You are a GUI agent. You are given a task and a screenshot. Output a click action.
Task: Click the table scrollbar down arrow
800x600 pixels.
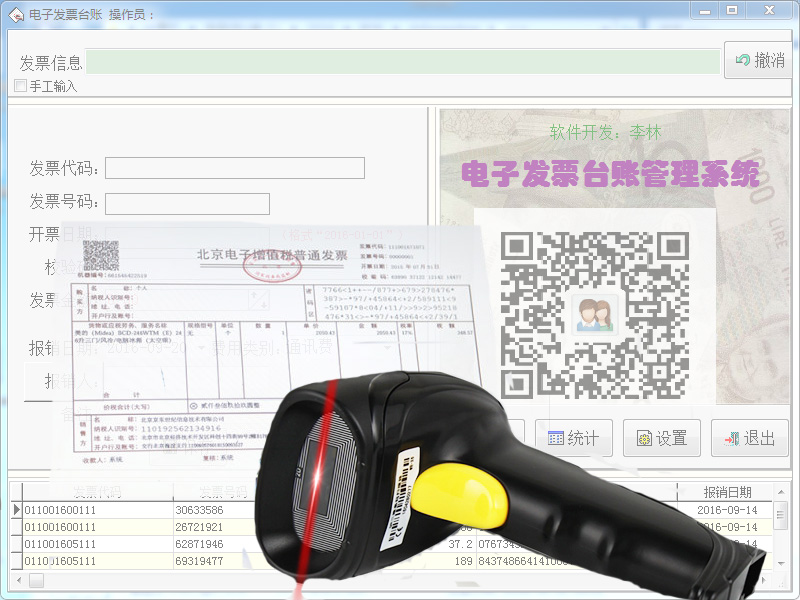[x=781, y=563]
